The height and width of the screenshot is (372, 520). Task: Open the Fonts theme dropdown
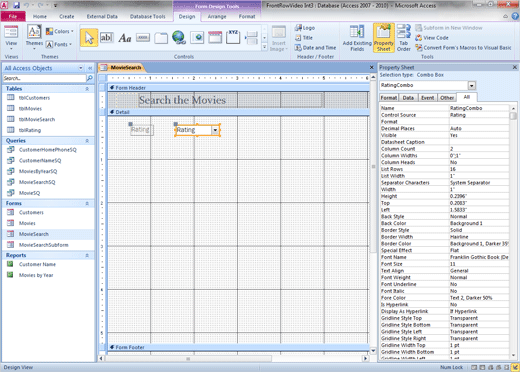(x=59, y=44)
